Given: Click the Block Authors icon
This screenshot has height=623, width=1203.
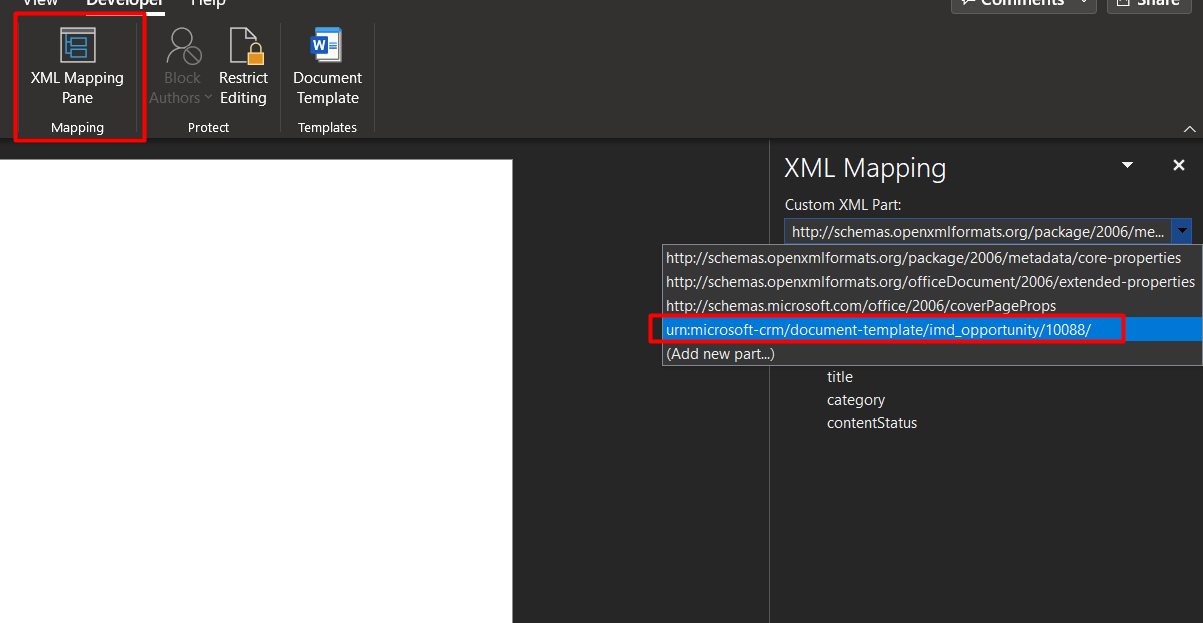Looking at the screenshot, I should [x=182, y=47].
